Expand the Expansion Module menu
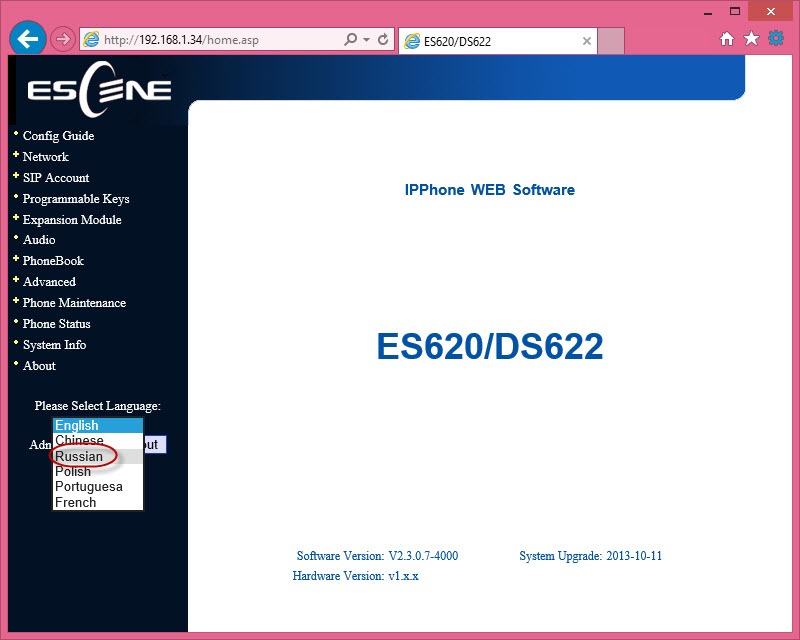Screen dimensions: 800x640 (72, 219)
